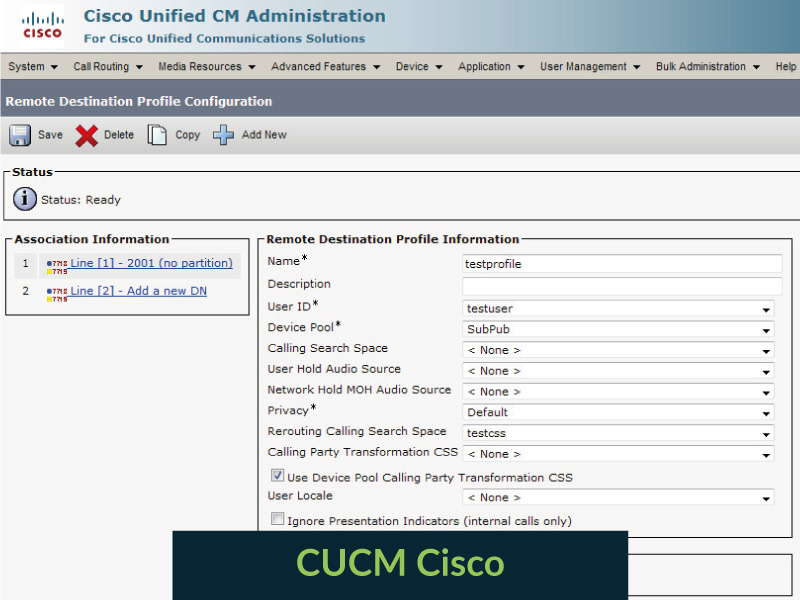Click the Save text button
Screen dimensions: 800x600
click(50, 135)
